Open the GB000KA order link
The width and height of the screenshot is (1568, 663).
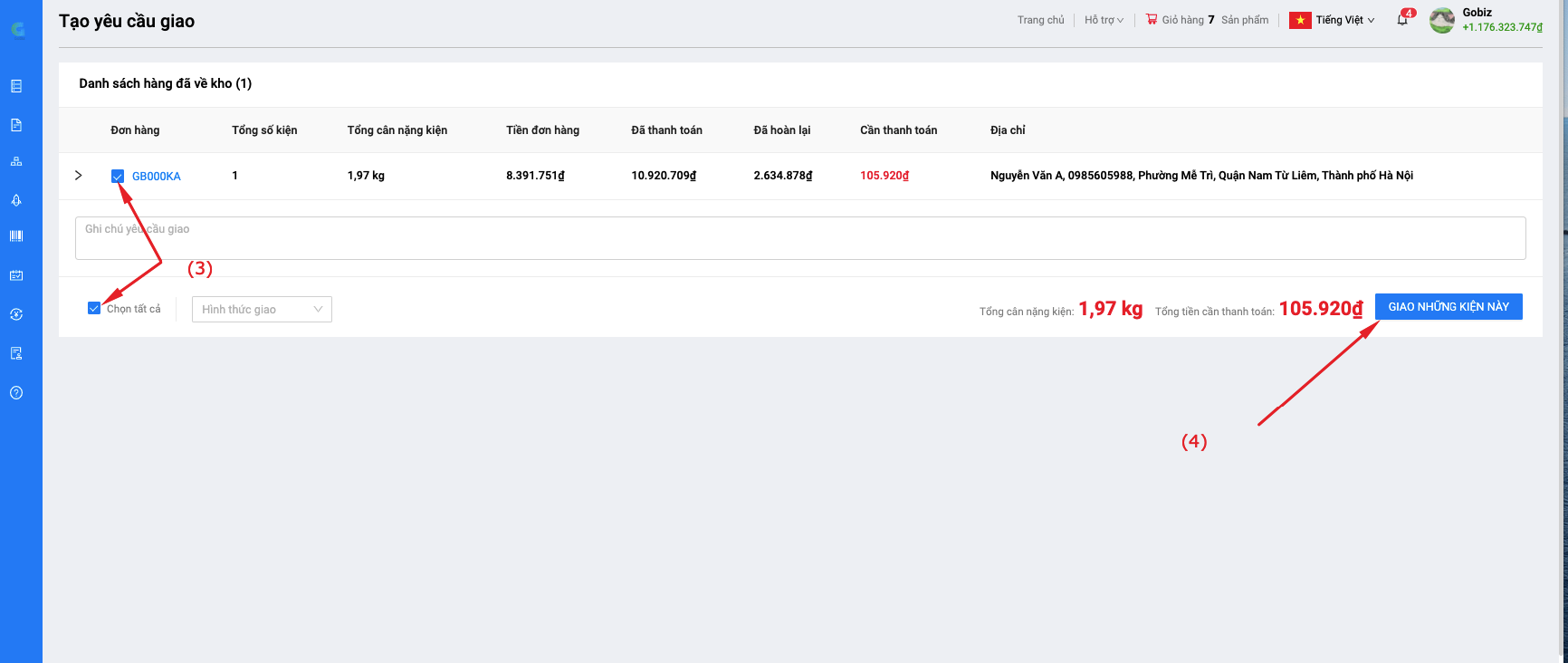[x=157, y=177]
